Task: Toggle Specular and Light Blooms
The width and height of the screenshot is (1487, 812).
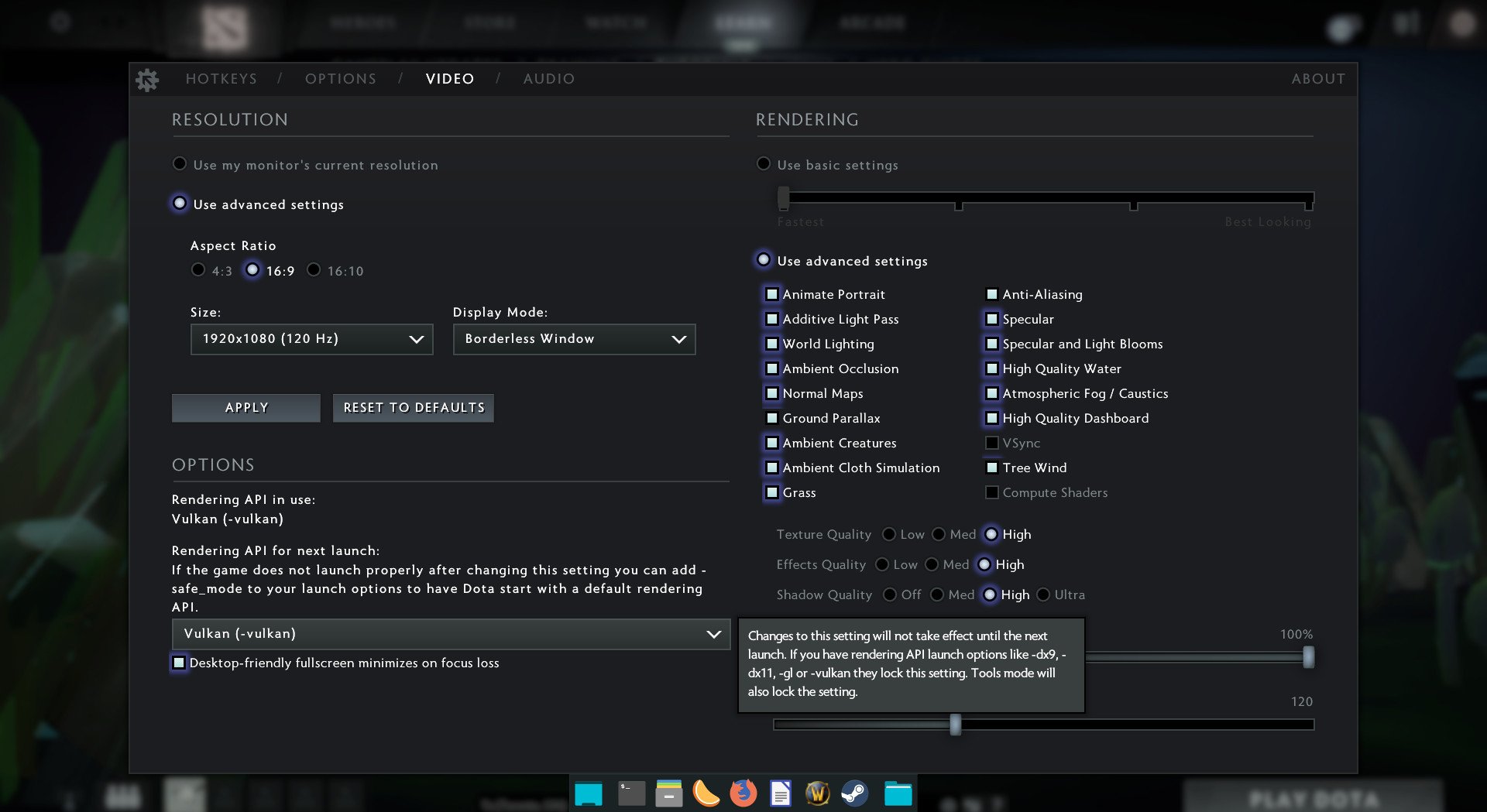Action: 992,344
